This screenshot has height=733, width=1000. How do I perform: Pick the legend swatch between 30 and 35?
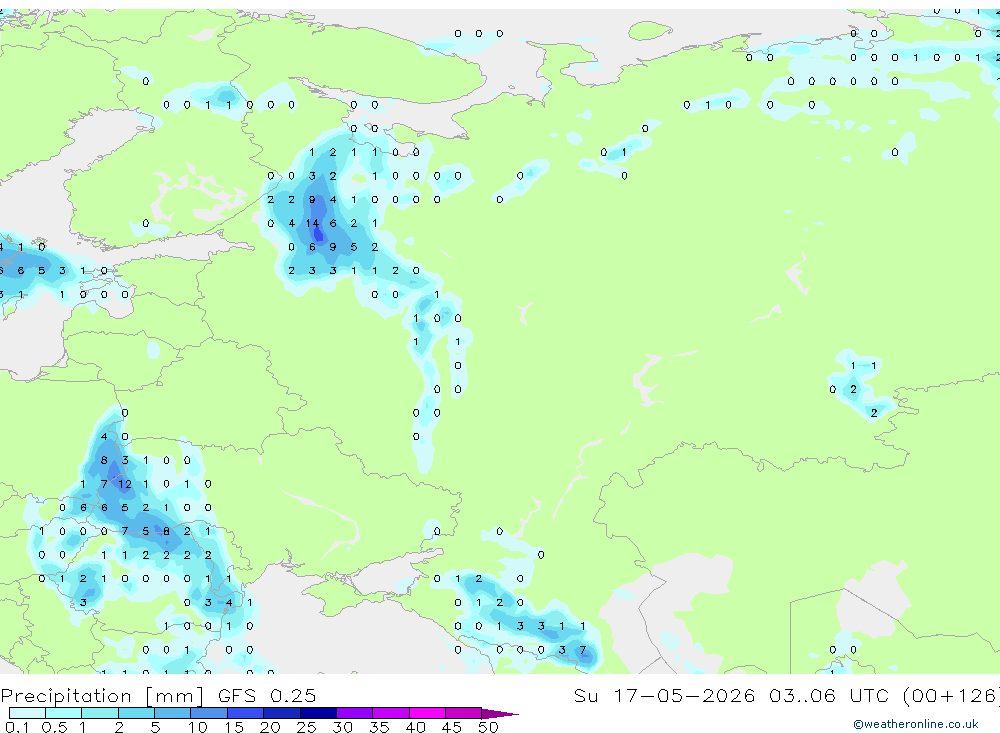(355, 713)
